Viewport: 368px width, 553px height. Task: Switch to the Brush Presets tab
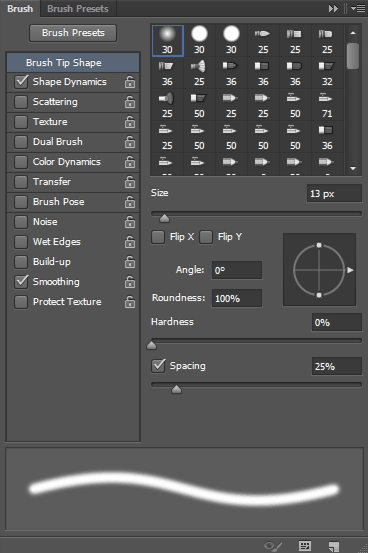pyautogui.click(x=78, y=9)
